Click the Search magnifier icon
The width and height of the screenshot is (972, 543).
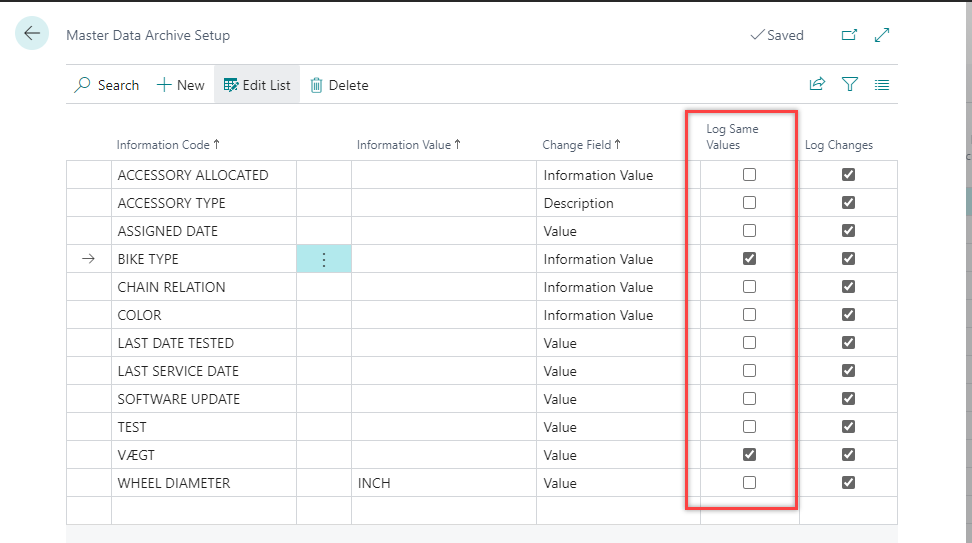click(83, 85)
